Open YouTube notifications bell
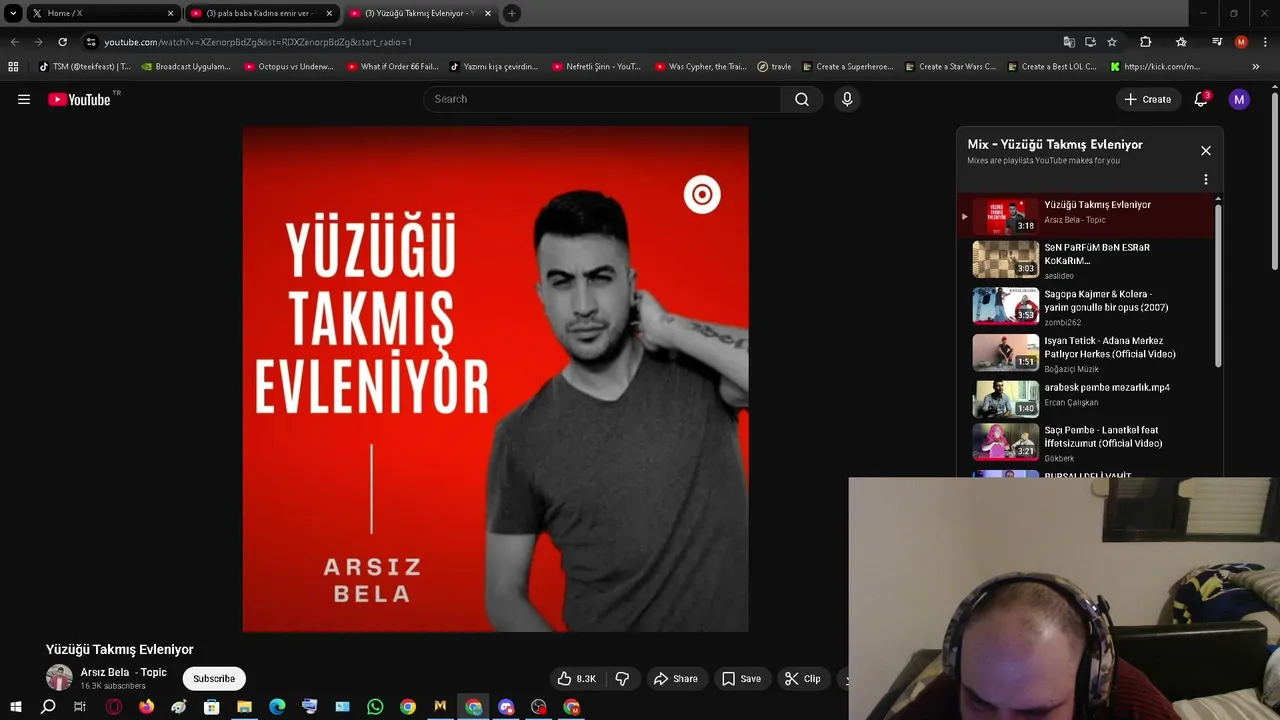1280x720 pixels. (x=1201, y=99)
